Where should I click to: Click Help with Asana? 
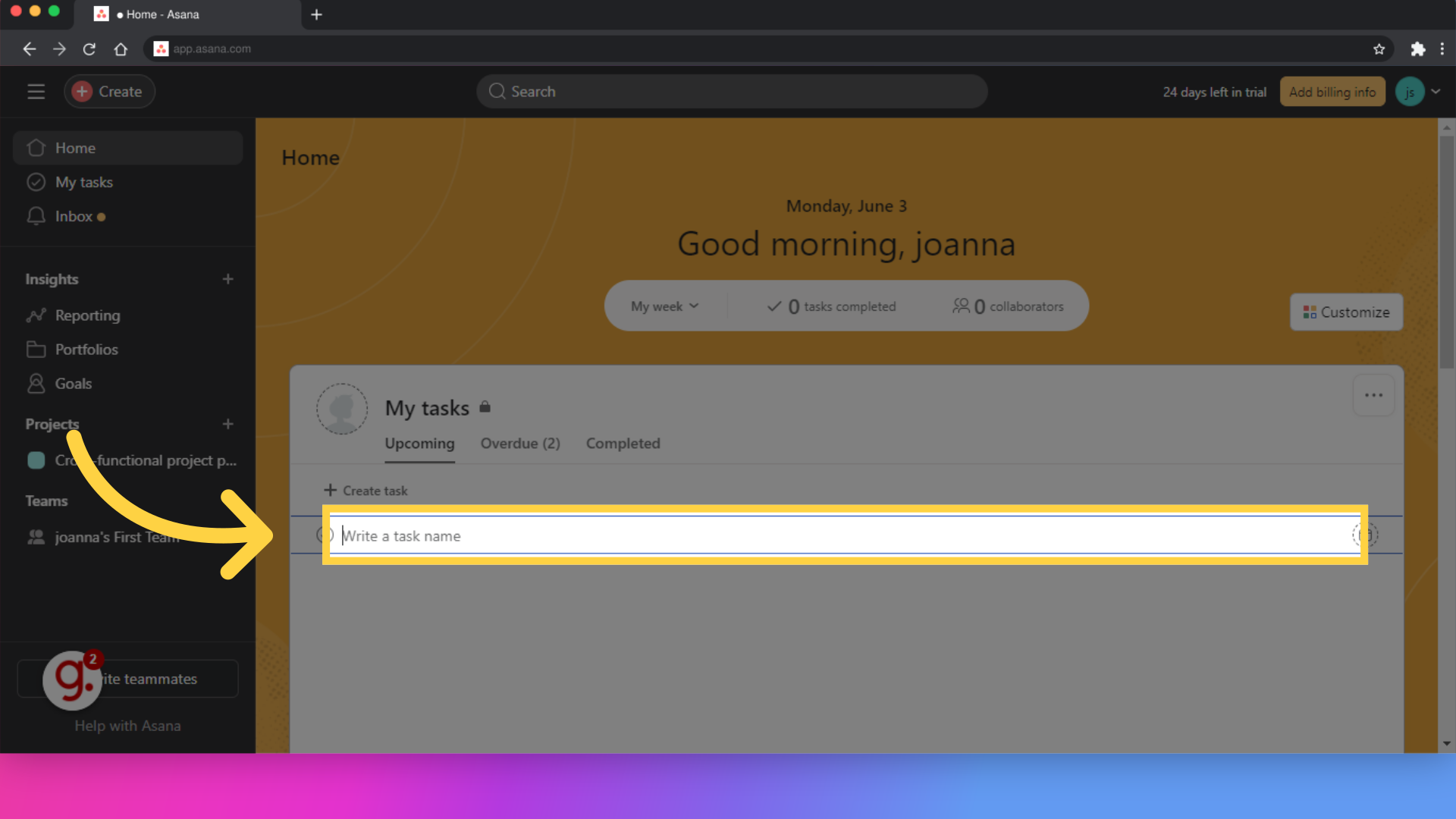[127, 726]
